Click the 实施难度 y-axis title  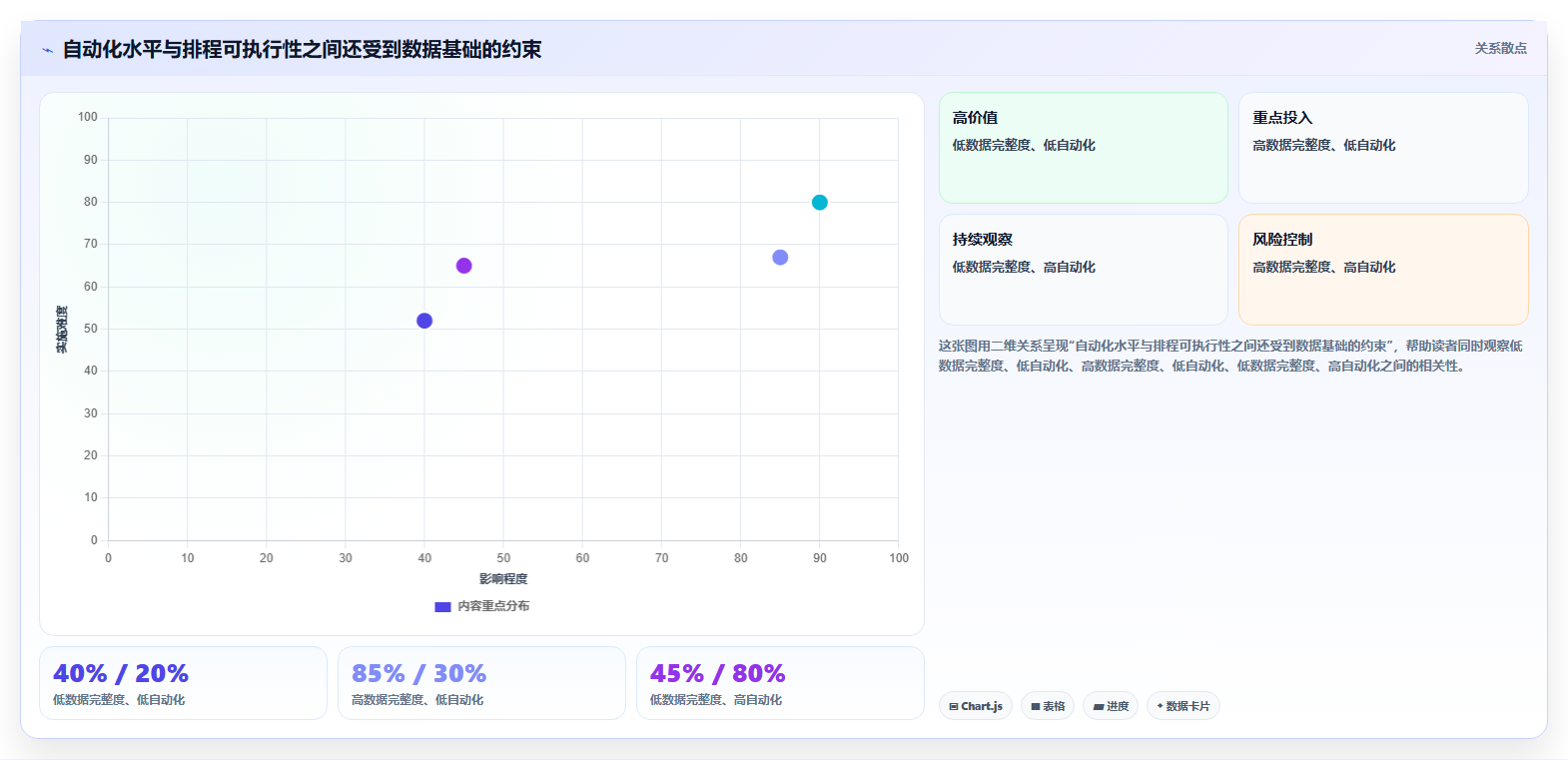click(x=62, y=330)
